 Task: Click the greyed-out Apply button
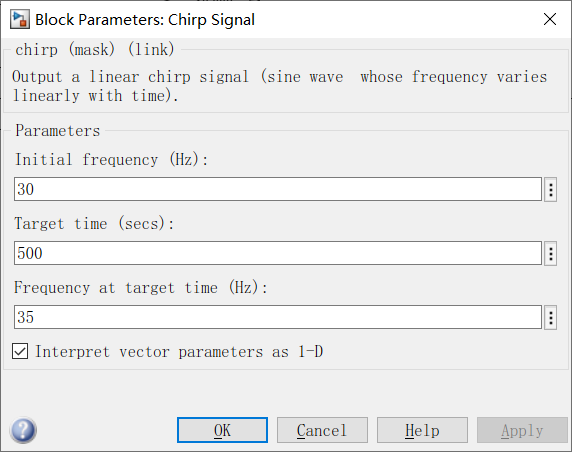point(522,430)
